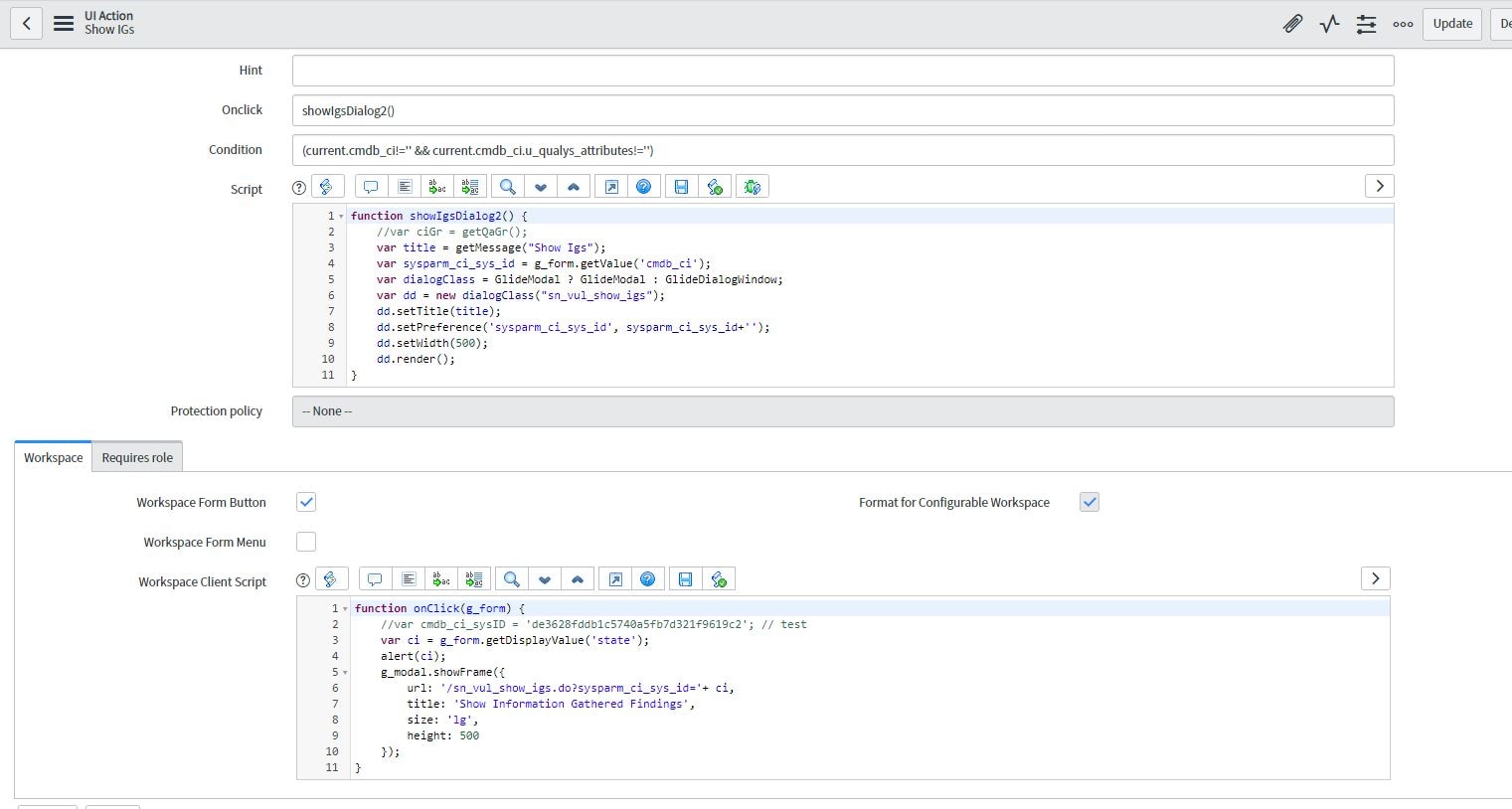Image resolution: width=1512 pixels, height=809 pixels.
Task: Run syntax check on the script
Action: point(717,186)
